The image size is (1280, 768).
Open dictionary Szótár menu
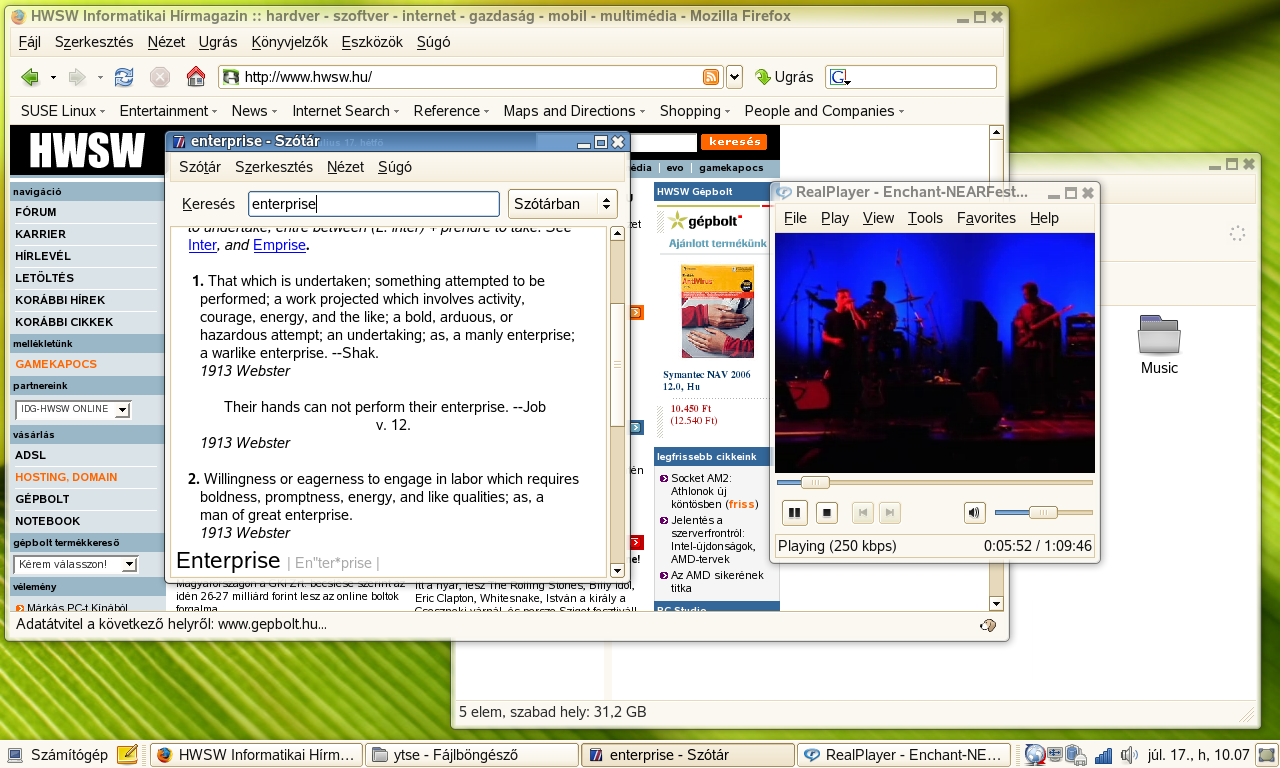click(200, 167)
